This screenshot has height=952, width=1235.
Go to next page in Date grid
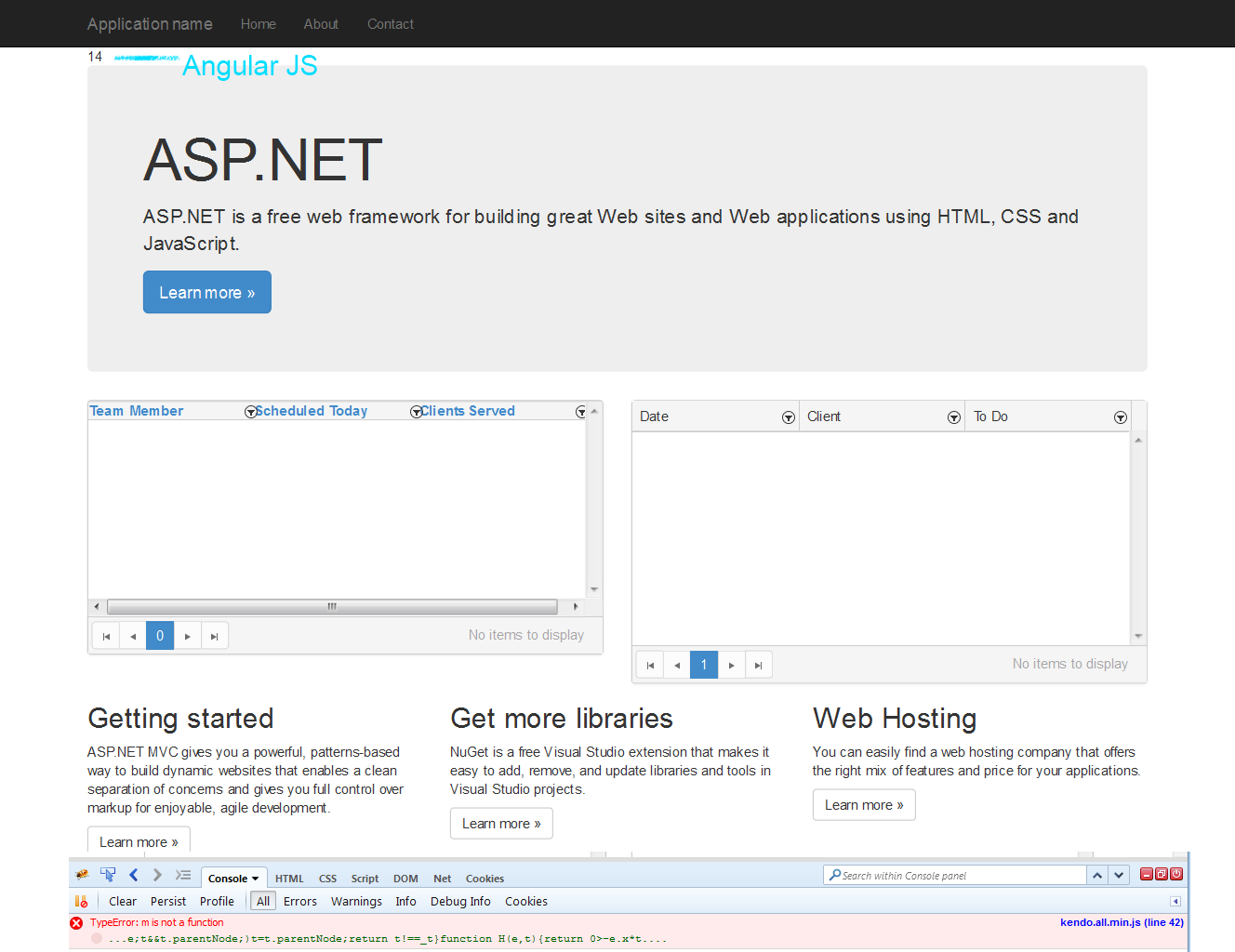[732, 665]
